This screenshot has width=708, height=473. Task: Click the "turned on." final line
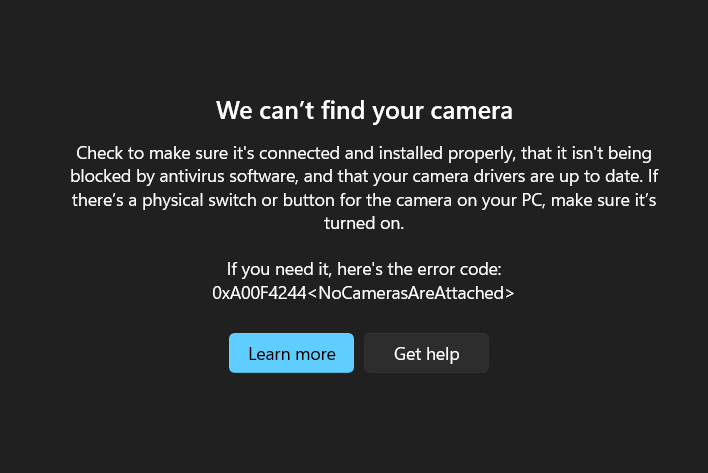point(364,223)
